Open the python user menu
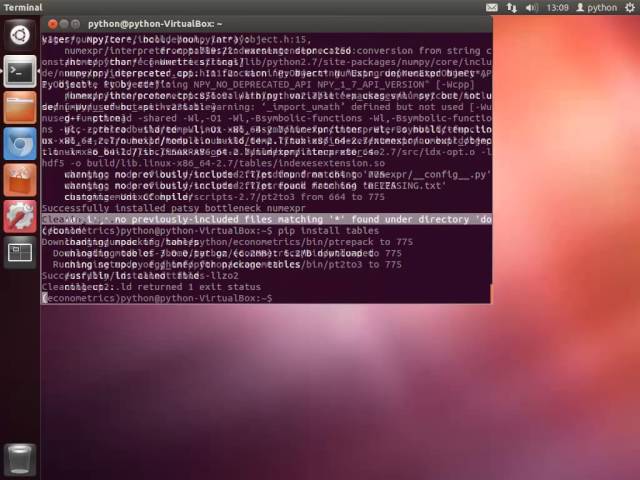This screenshot has height=480, width=640. 596,7
